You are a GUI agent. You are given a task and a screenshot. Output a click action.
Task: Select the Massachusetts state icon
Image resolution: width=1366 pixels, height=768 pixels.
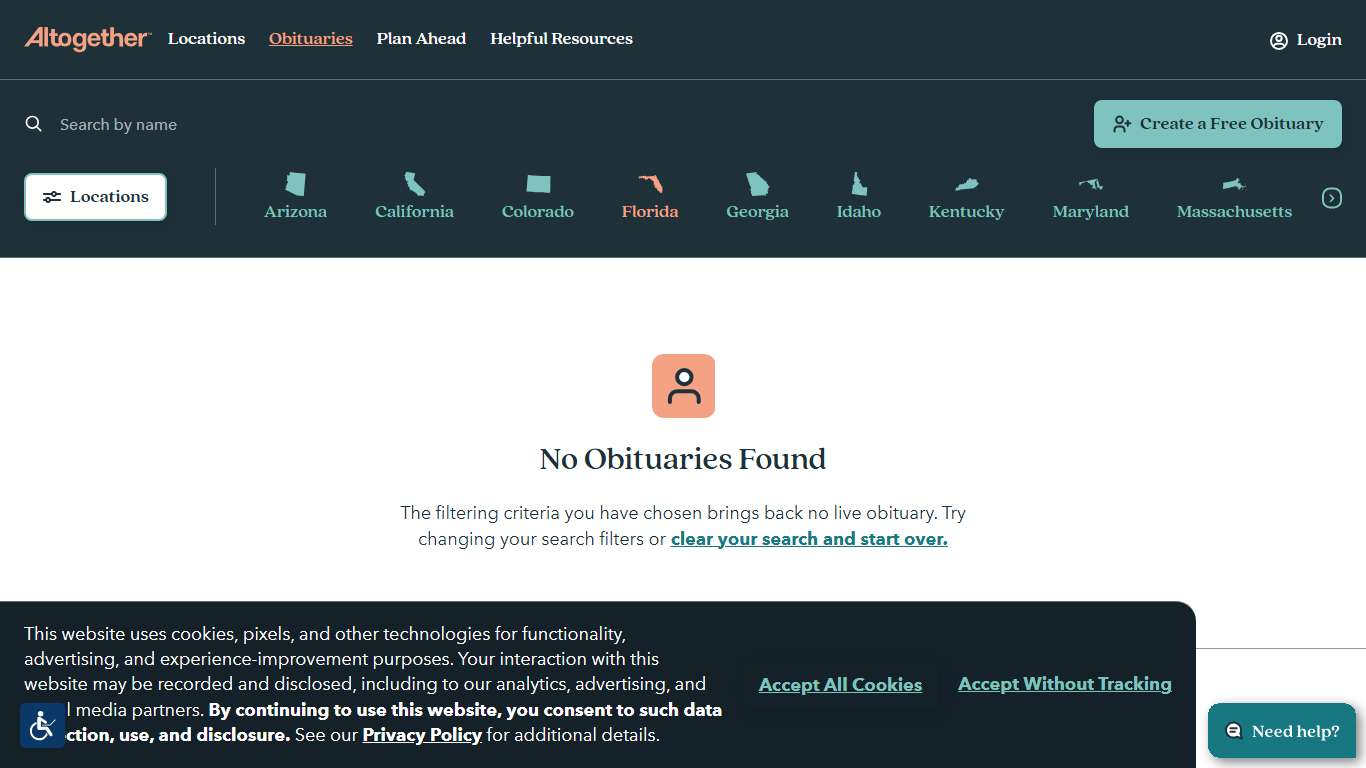click(1234, 184)
